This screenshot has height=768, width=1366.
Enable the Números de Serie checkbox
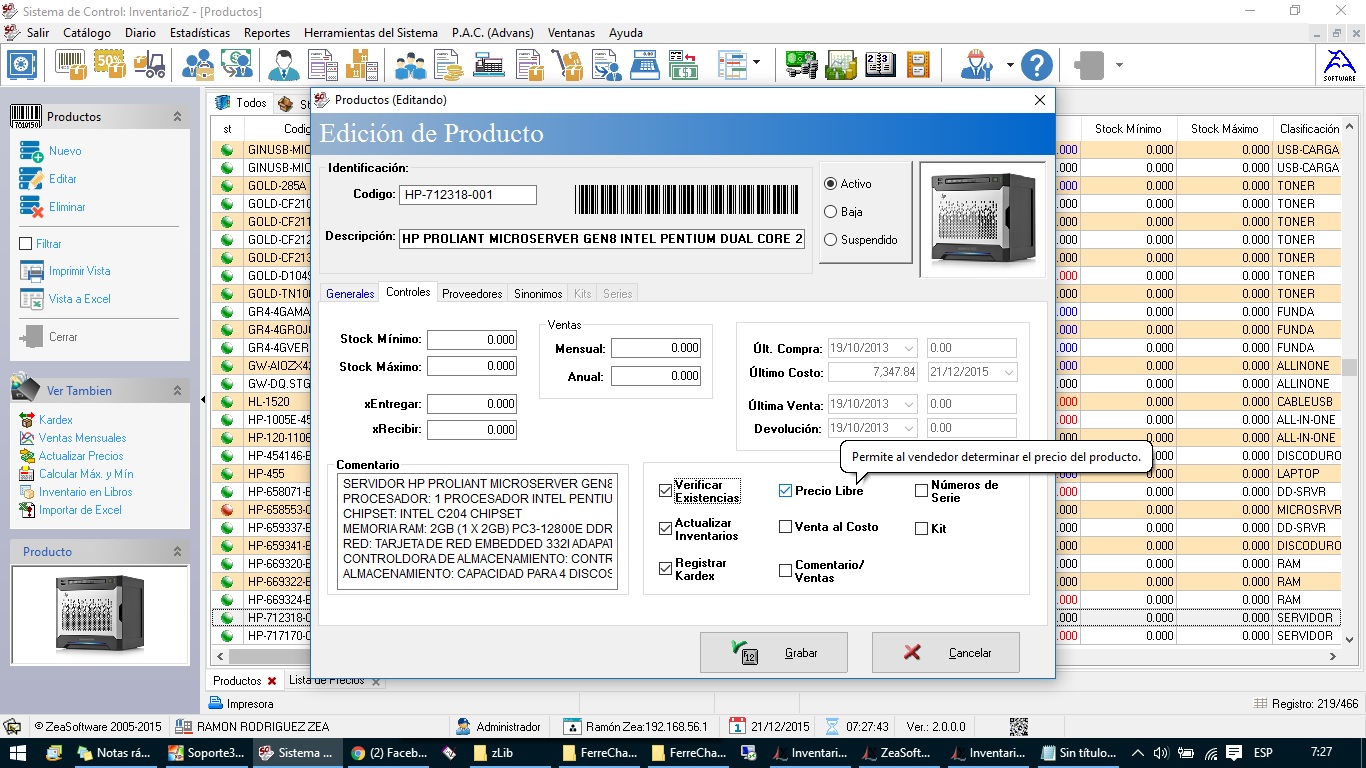(x=922, y=491)
